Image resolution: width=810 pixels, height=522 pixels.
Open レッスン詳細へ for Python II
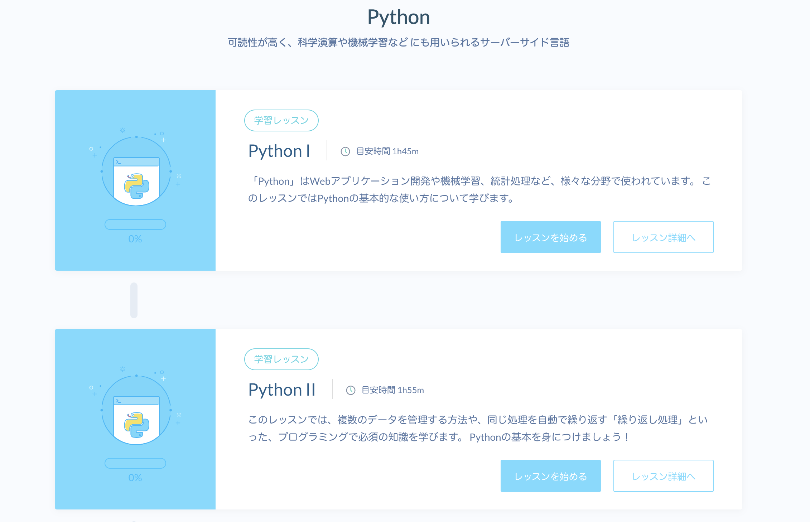pos(663,476)
